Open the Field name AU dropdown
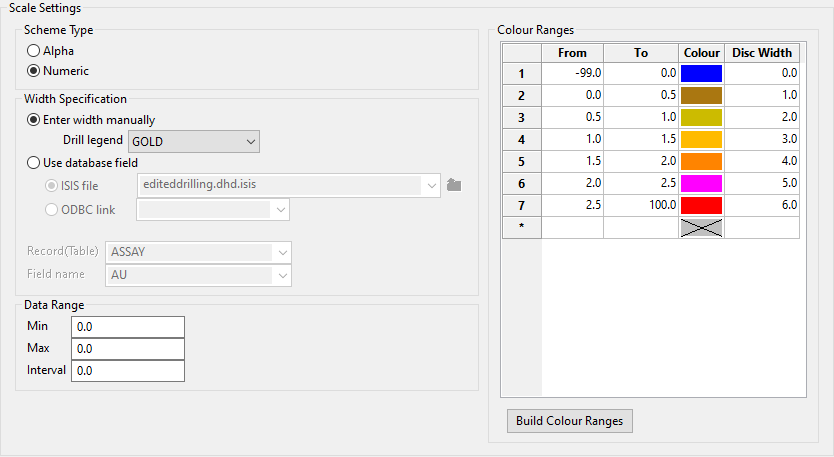 point(283,275)
